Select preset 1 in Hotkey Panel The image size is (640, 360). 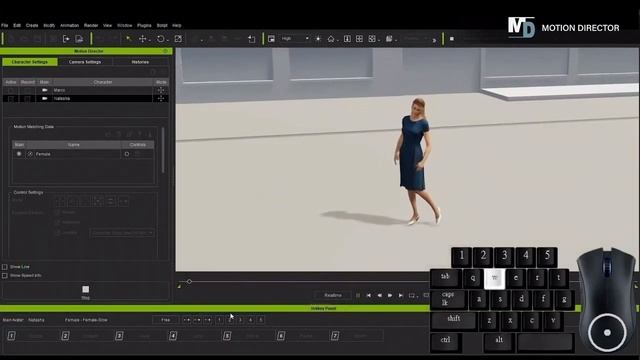tap(220, 320)
